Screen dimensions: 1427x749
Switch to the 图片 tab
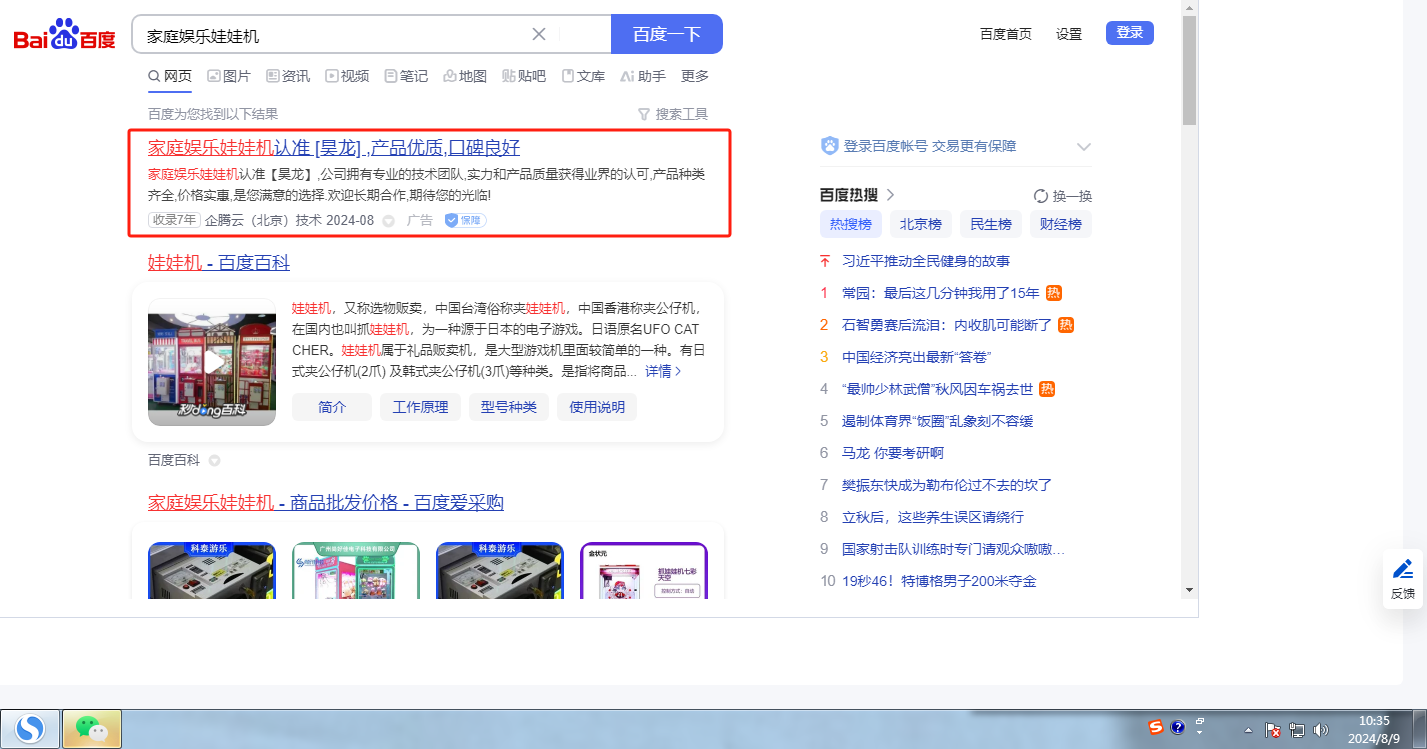229,76
